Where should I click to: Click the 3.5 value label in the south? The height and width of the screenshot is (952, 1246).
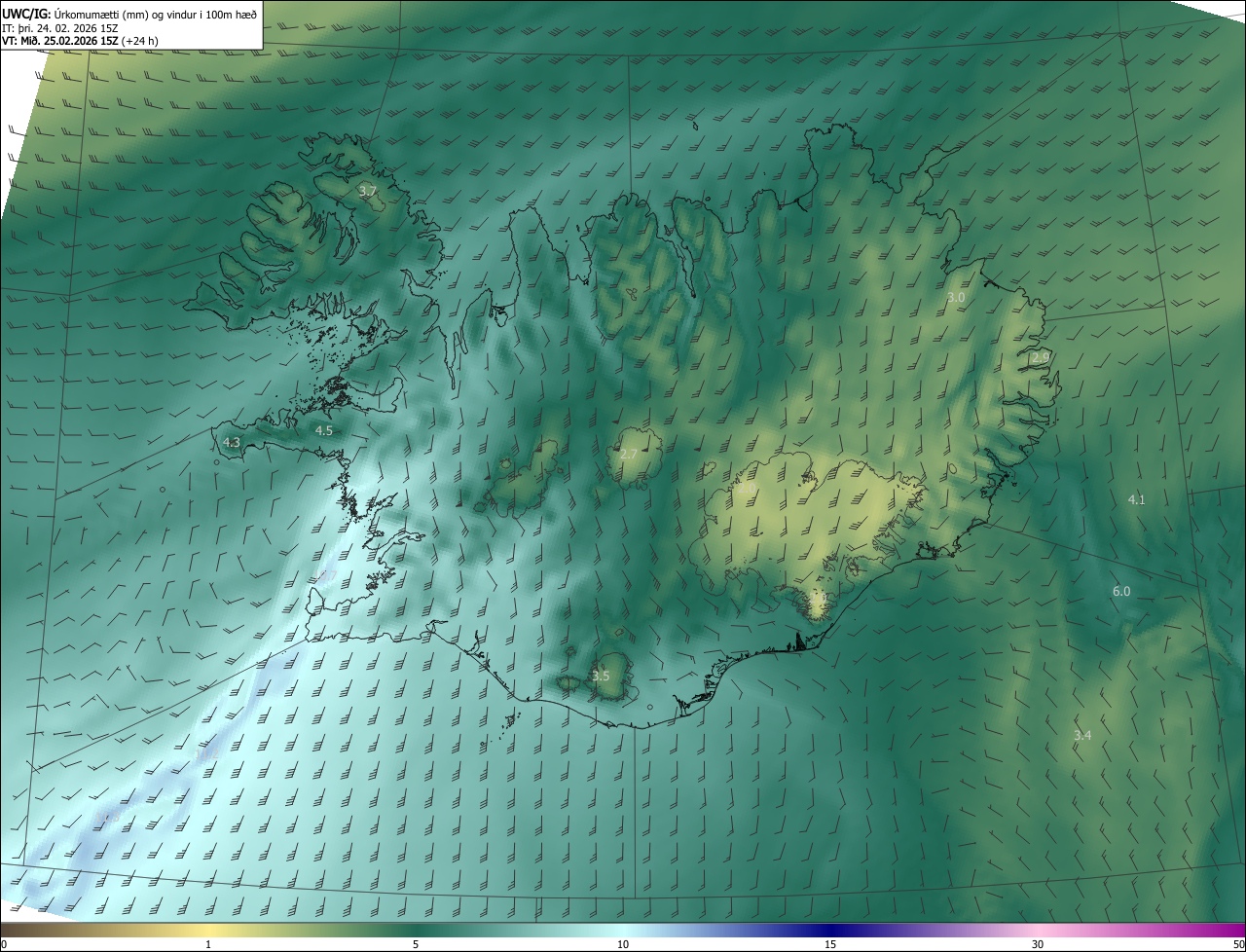(x=601, y=676)
